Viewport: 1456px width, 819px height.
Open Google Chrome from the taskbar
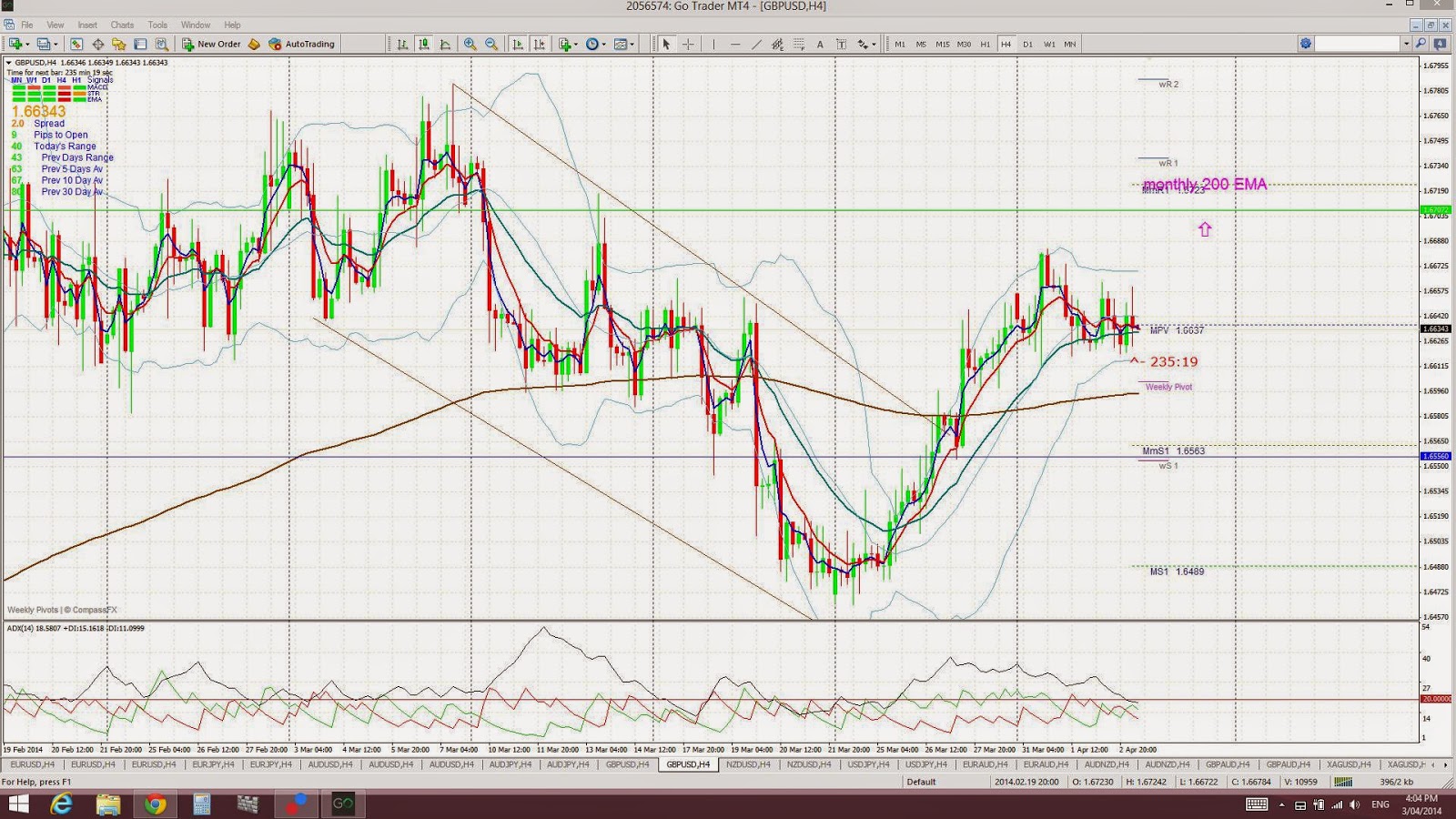(x=156, y=804)
